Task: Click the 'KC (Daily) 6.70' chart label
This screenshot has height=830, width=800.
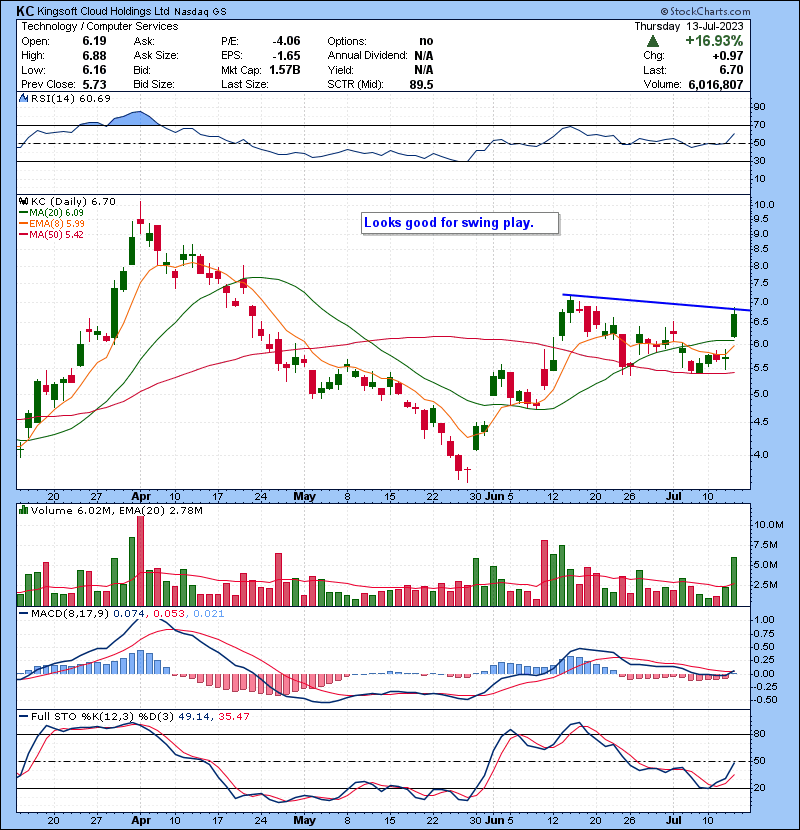Action: click(x=73, y=201)
